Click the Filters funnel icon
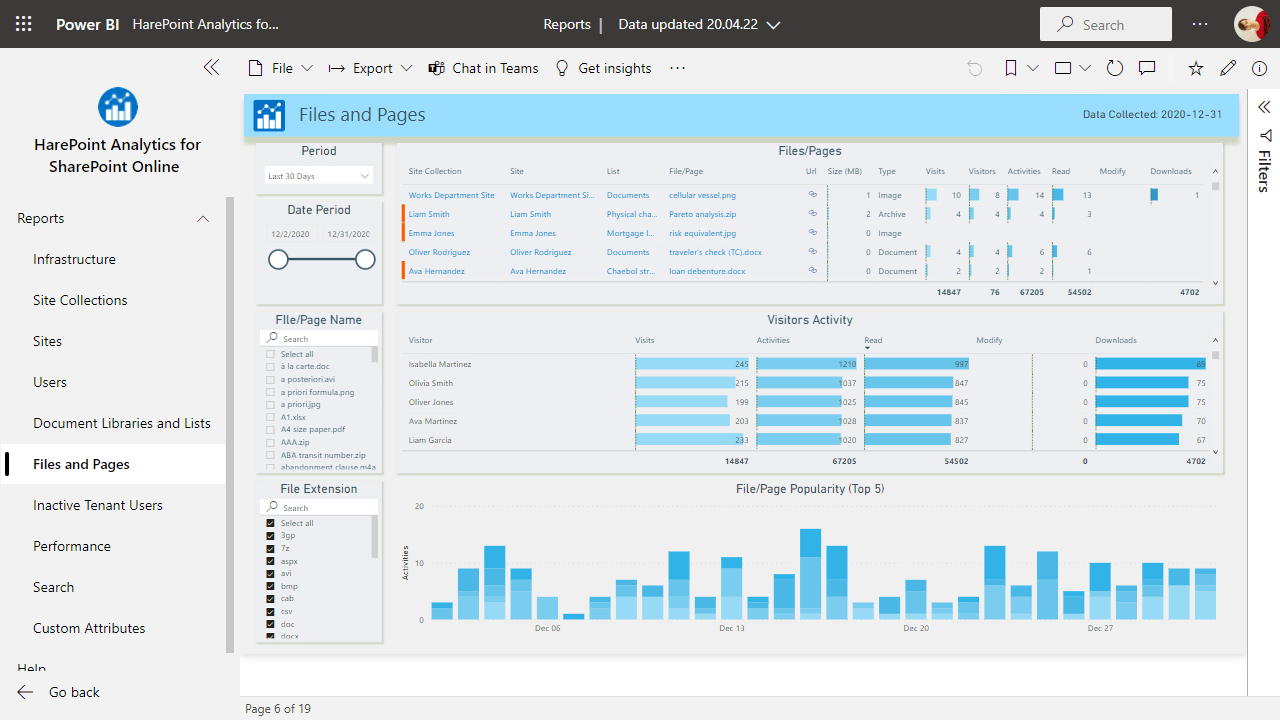Screen dimensions: 1280x720 1265,135
